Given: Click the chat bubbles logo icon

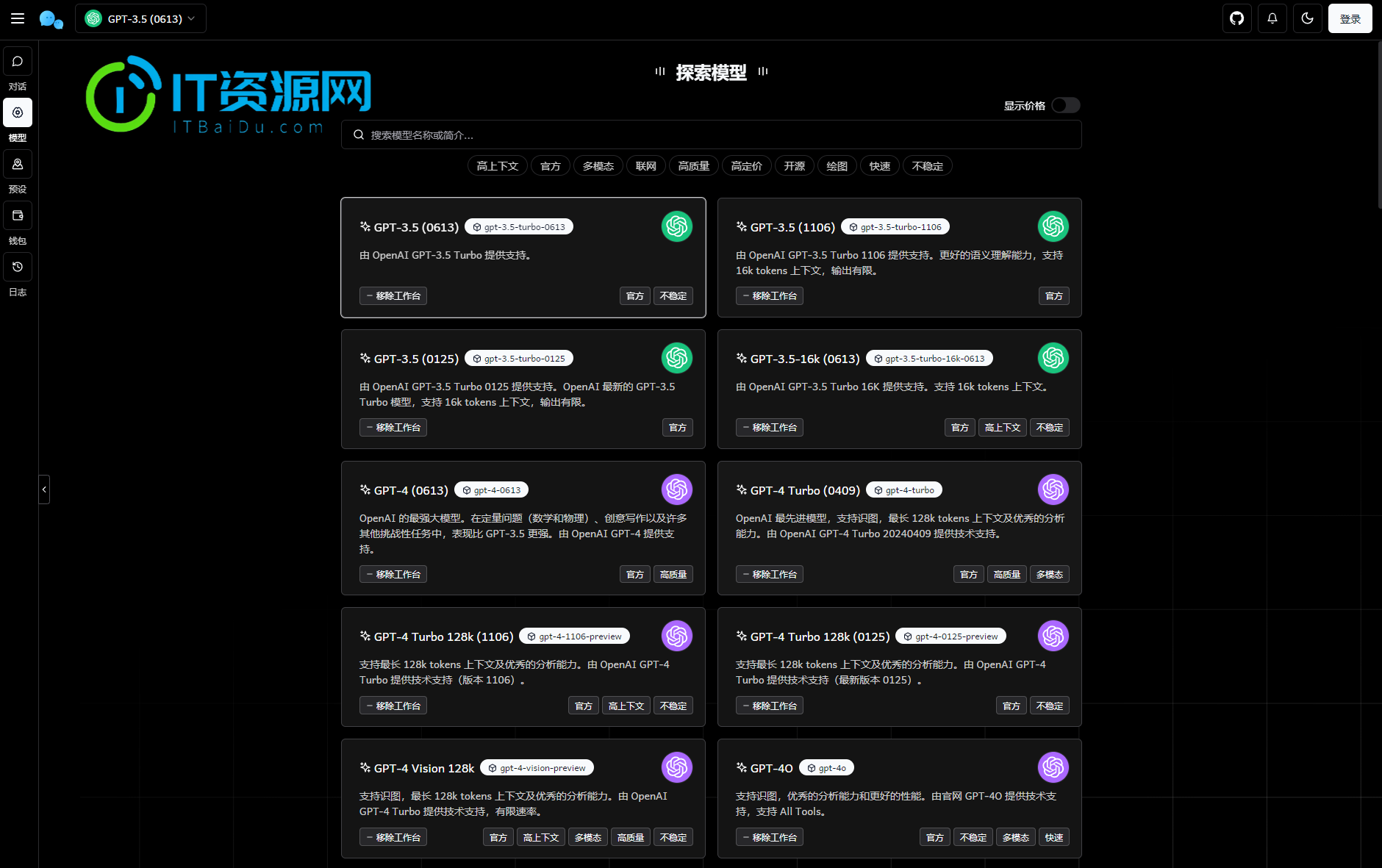Looking at the screenshot, I should pyautogui.click(x=51, y=19).
